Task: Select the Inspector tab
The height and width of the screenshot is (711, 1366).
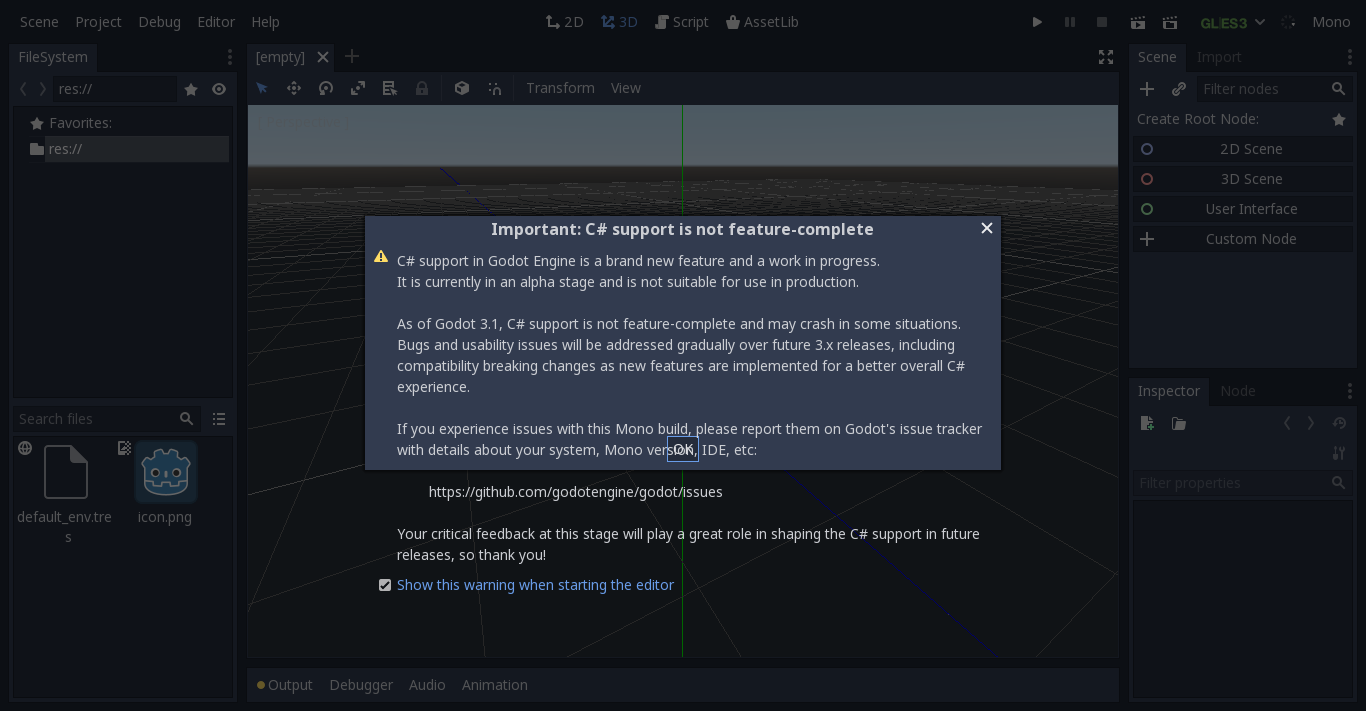Action: pos(1168,391)
